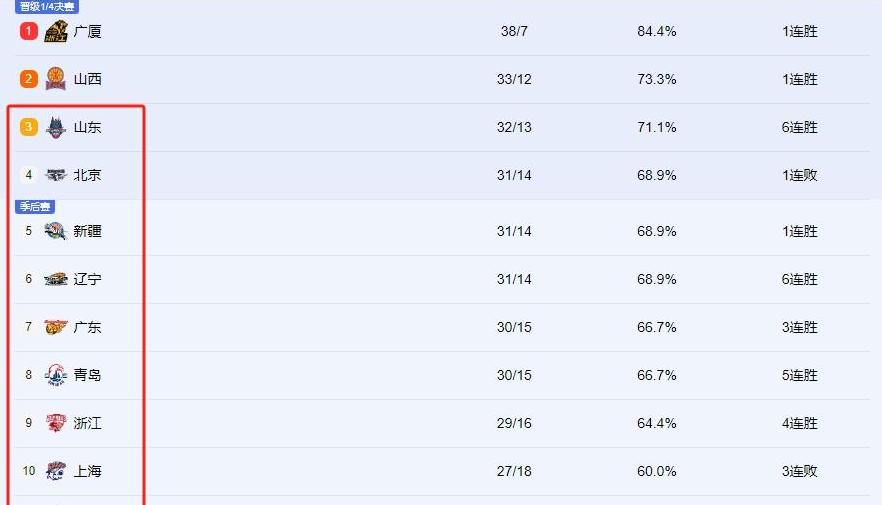The width and height of the screenshot is (882, 505).
Task: Click the orange rank 2 badge
Action: tap(29, 79)
